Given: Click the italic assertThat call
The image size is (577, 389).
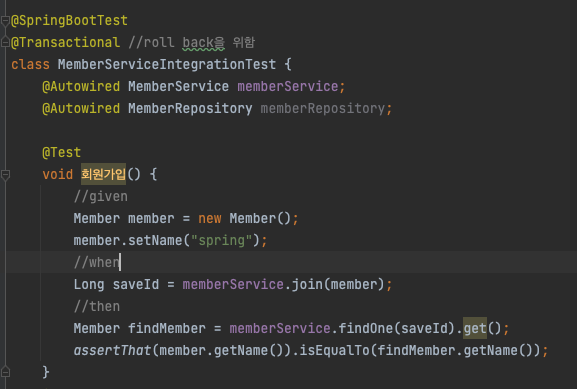Looking at the screenshot, I should pyautogui.click(x=112, y=350).
